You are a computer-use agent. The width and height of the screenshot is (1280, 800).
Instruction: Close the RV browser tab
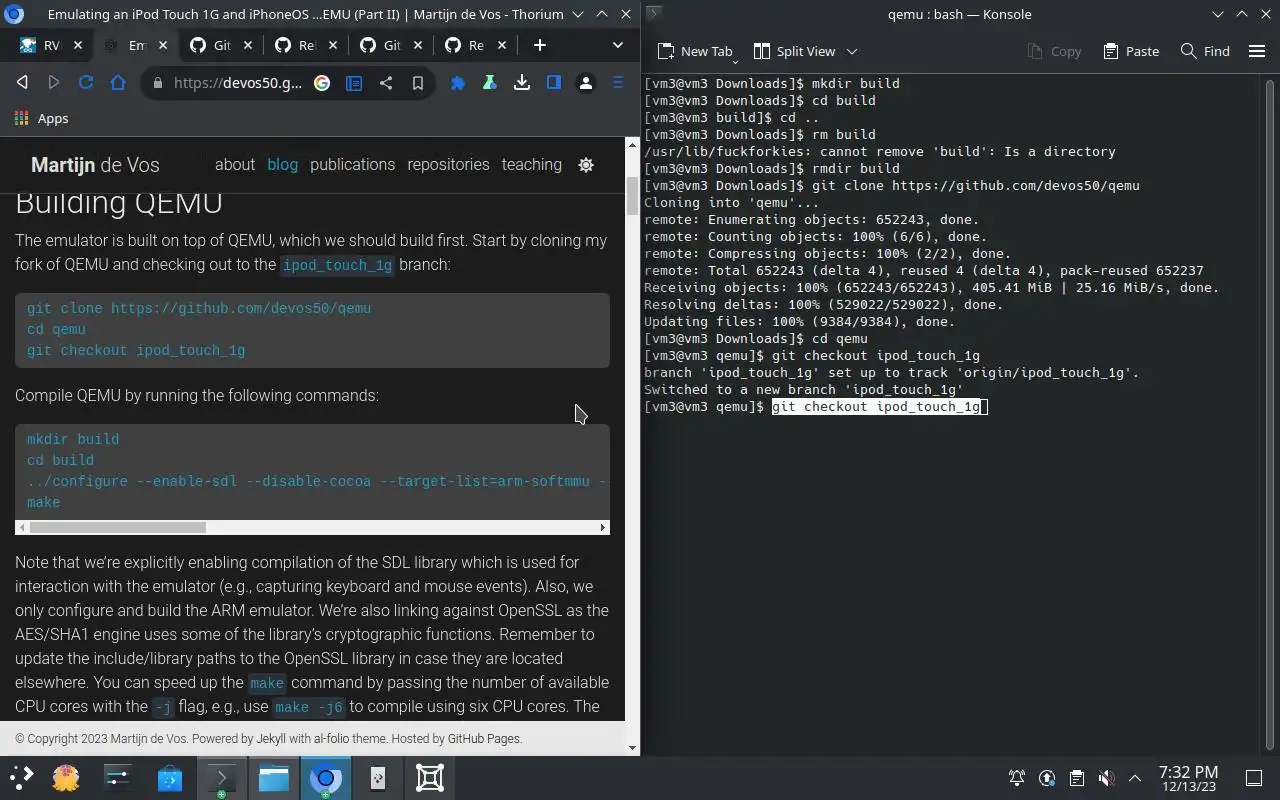tap(77, 45)
